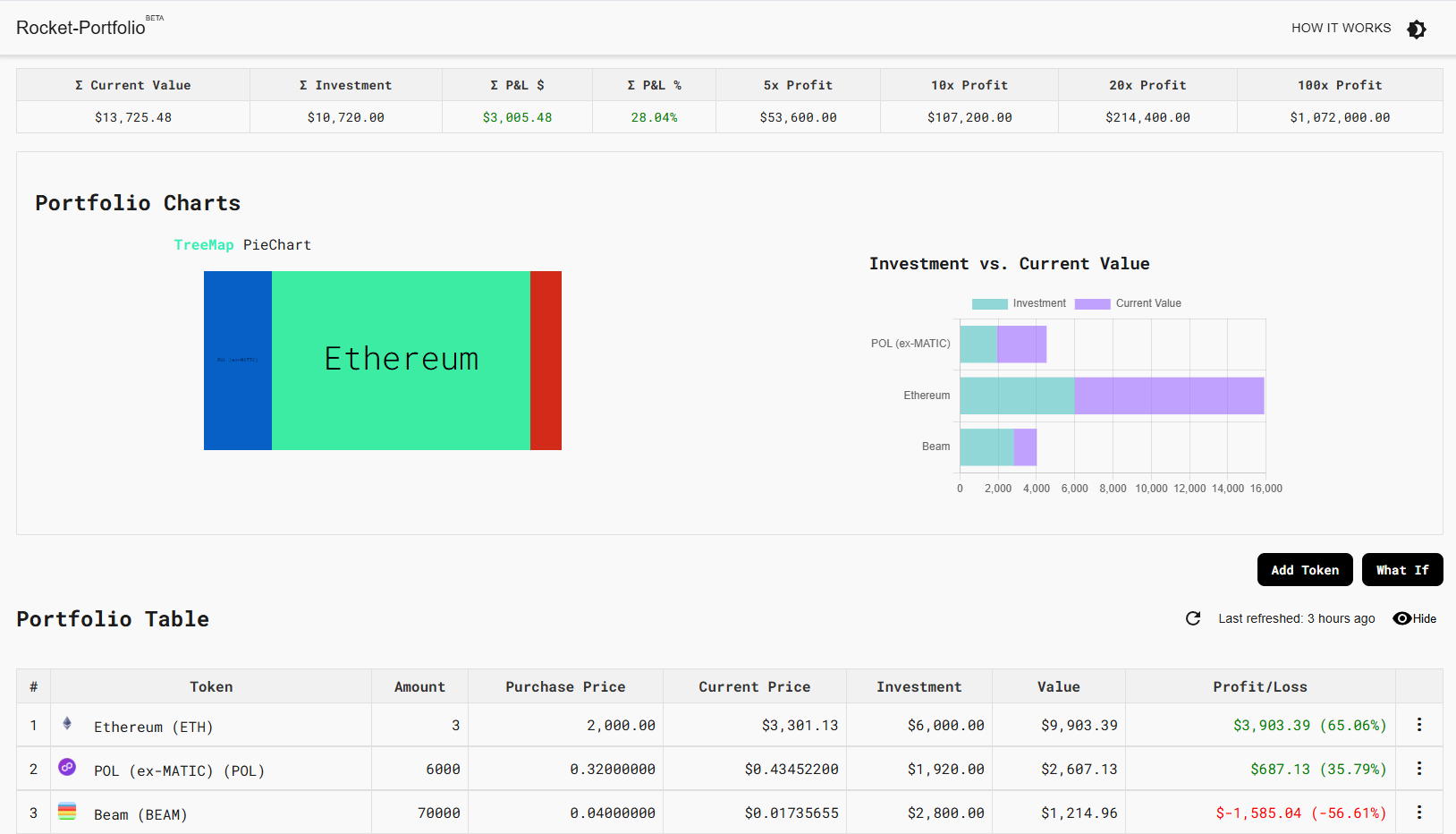The height and width of the screenshot is (834, 1456).
Task: Click the total P&L $3,005.48
Action: coord(517,117)
